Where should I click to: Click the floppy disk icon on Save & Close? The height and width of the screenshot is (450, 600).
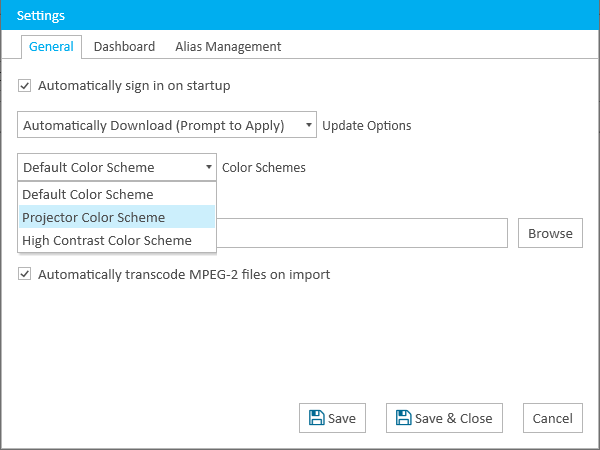[403, 418]
